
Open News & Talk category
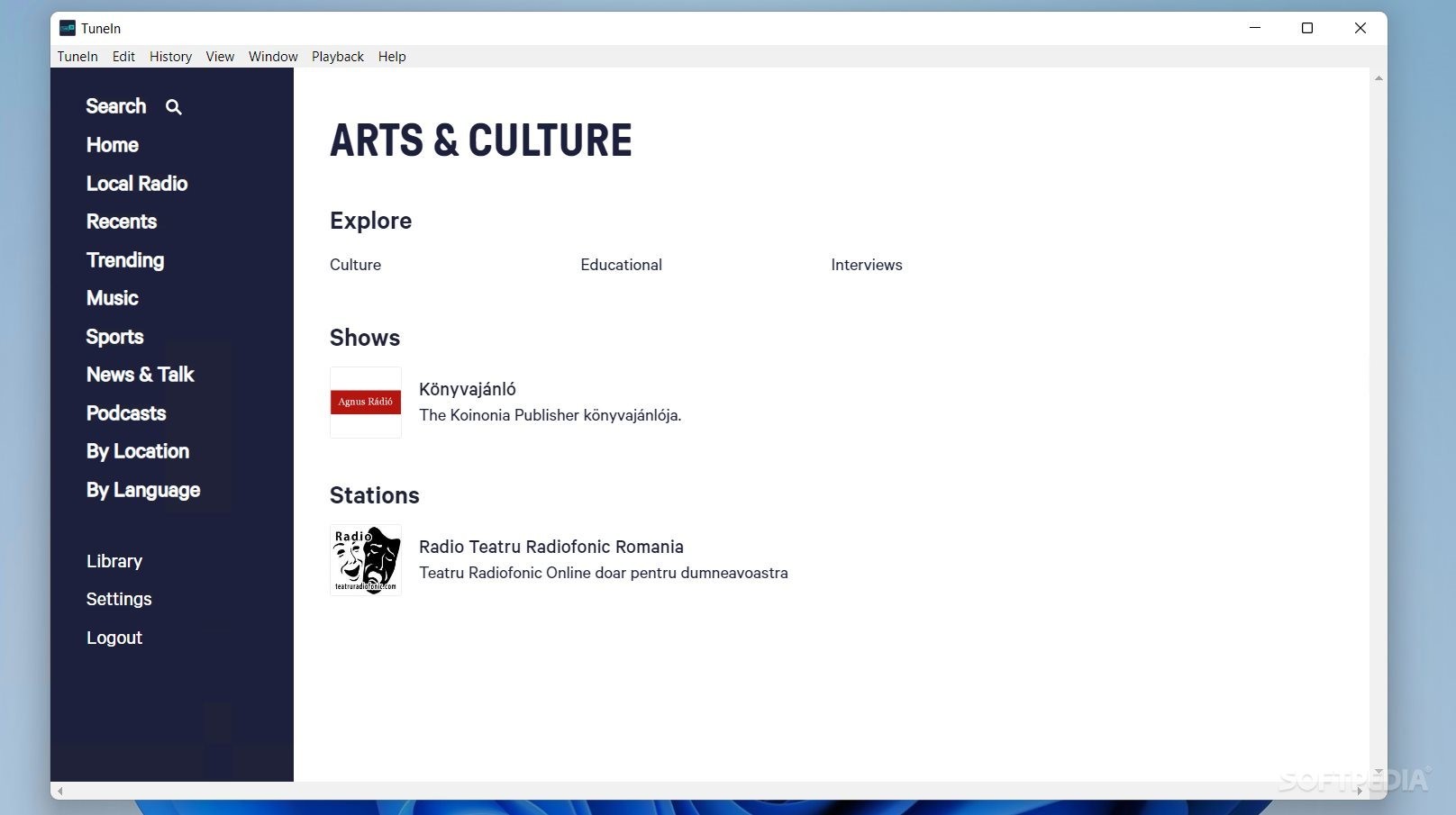[141, 375]
